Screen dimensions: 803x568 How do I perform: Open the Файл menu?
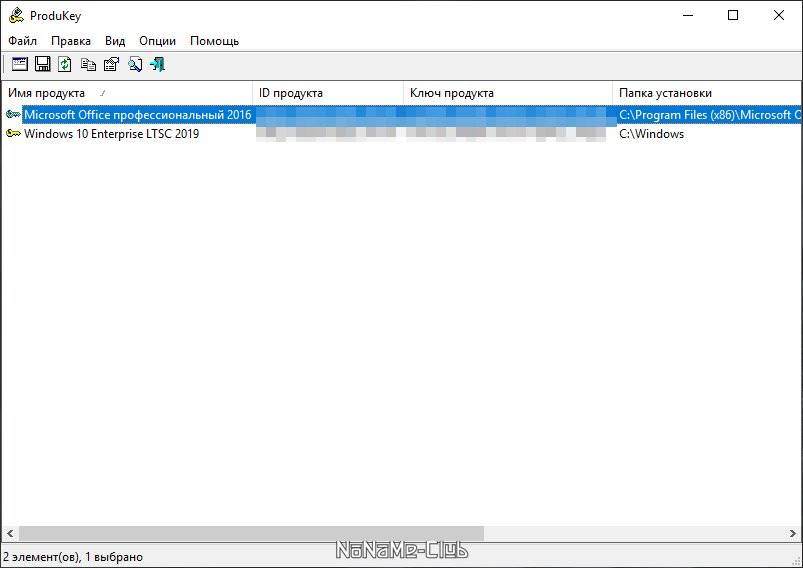pos(23,41)
